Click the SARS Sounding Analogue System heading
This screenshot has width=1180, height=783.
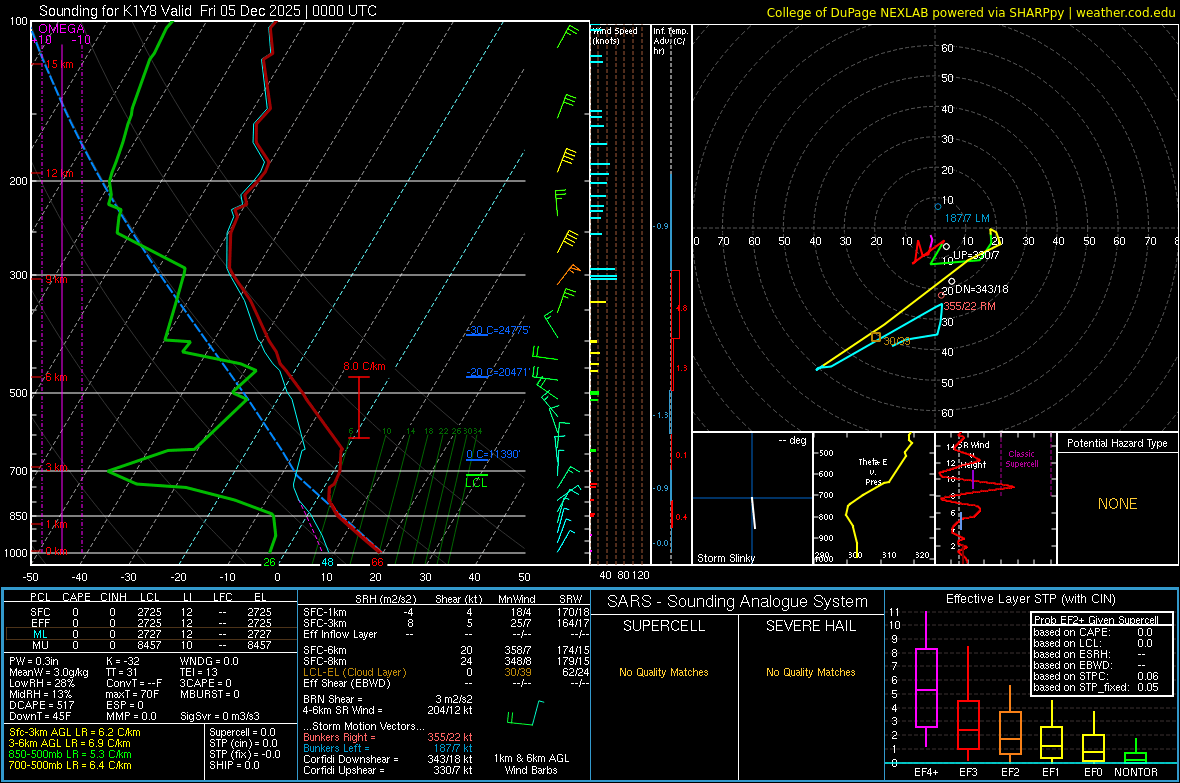point(738,602)
